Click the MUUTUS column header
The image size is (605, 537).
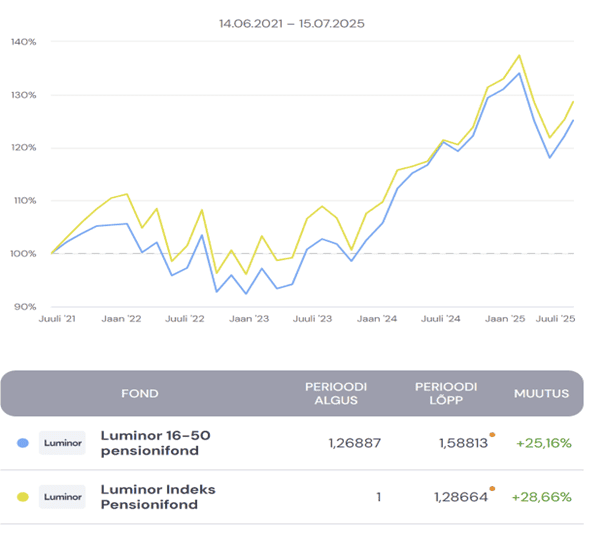point(541,393)
